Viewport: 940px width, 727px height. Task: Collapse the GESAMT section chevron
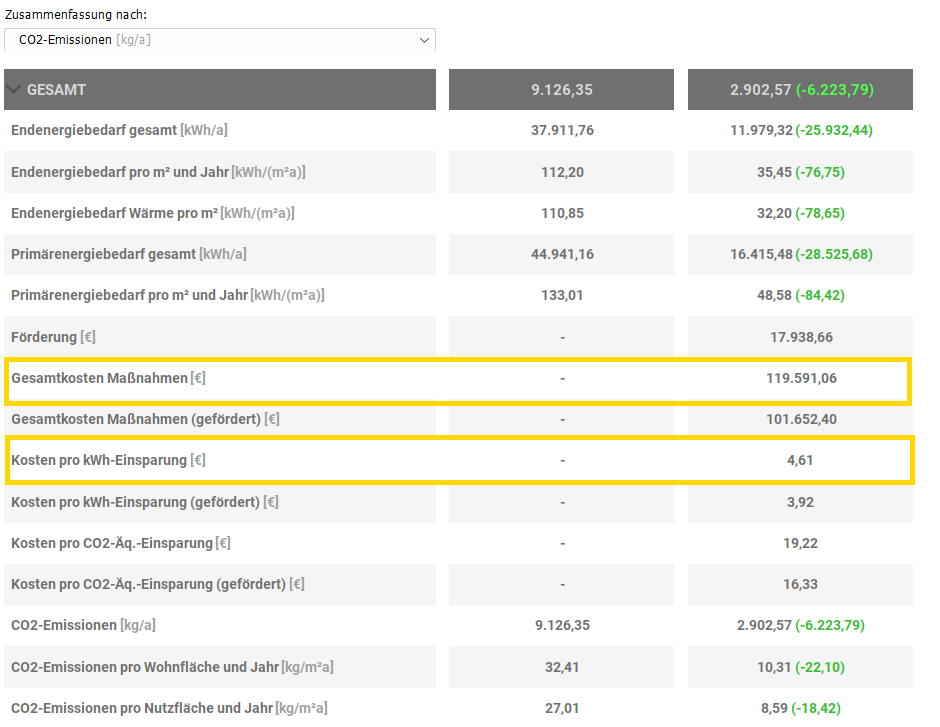[x=14, y=90]
